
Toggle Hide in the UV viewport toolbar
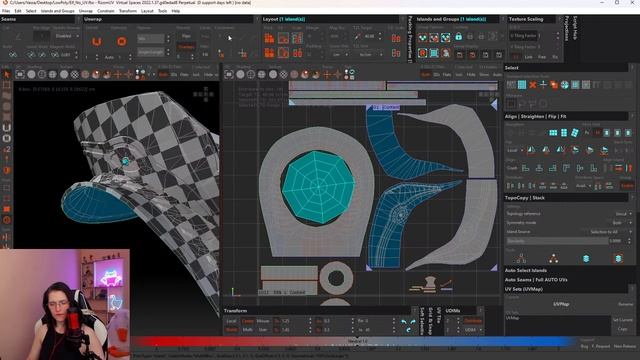click(471, 75)
